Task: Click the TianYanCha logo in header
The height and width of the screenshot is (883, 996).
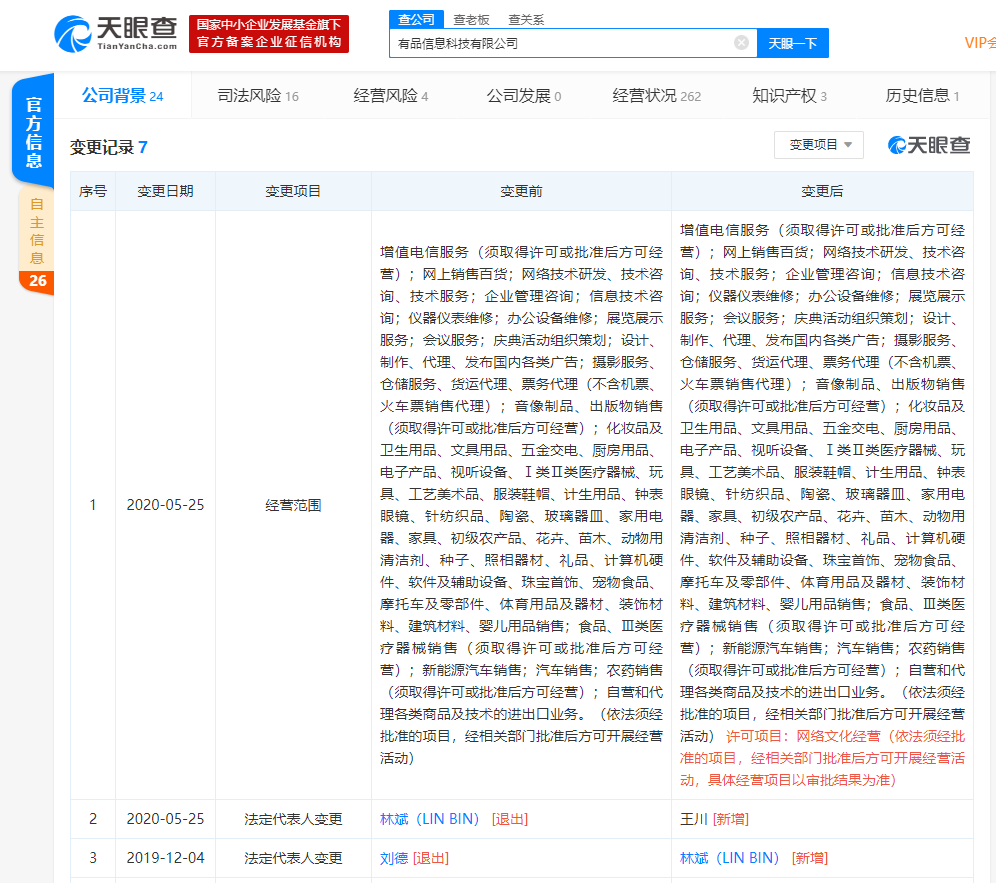Action: pyautogui.click(x=116, y=34)
